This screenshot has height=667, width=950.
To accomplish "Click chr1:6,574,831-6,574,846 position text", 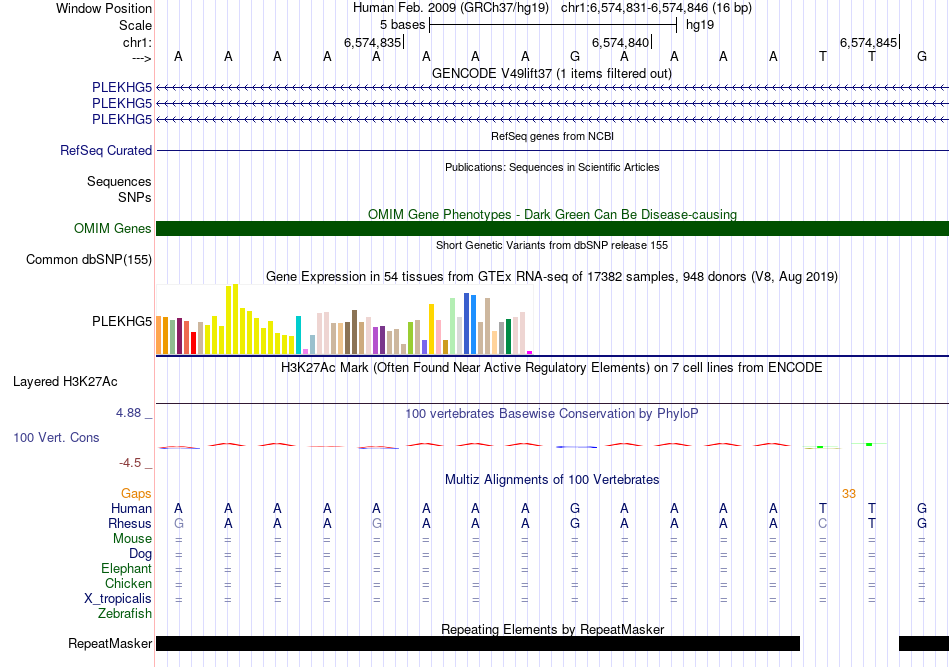I will point(656,8).
